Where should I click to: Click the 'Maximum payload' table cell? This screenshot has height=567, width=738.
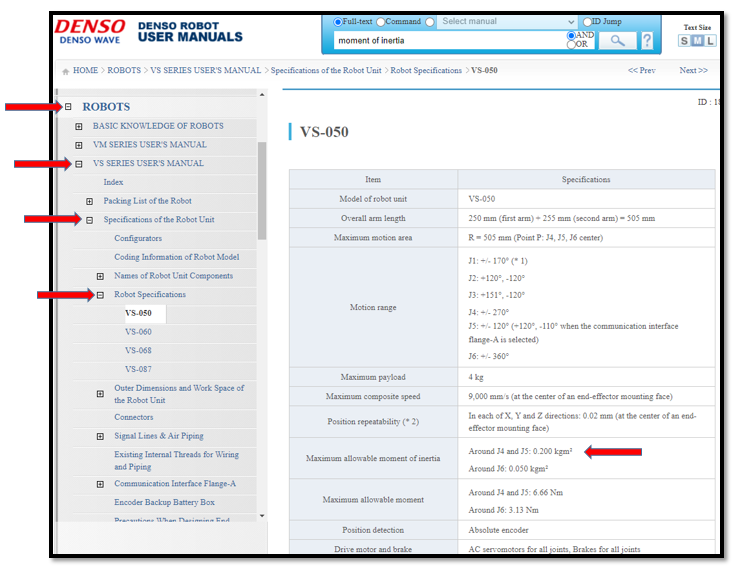(x=373, y=377)
